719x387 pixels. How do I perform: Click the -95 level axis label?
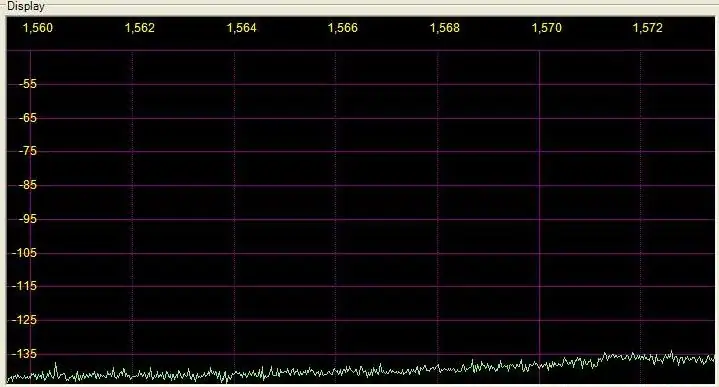(28, 219)
